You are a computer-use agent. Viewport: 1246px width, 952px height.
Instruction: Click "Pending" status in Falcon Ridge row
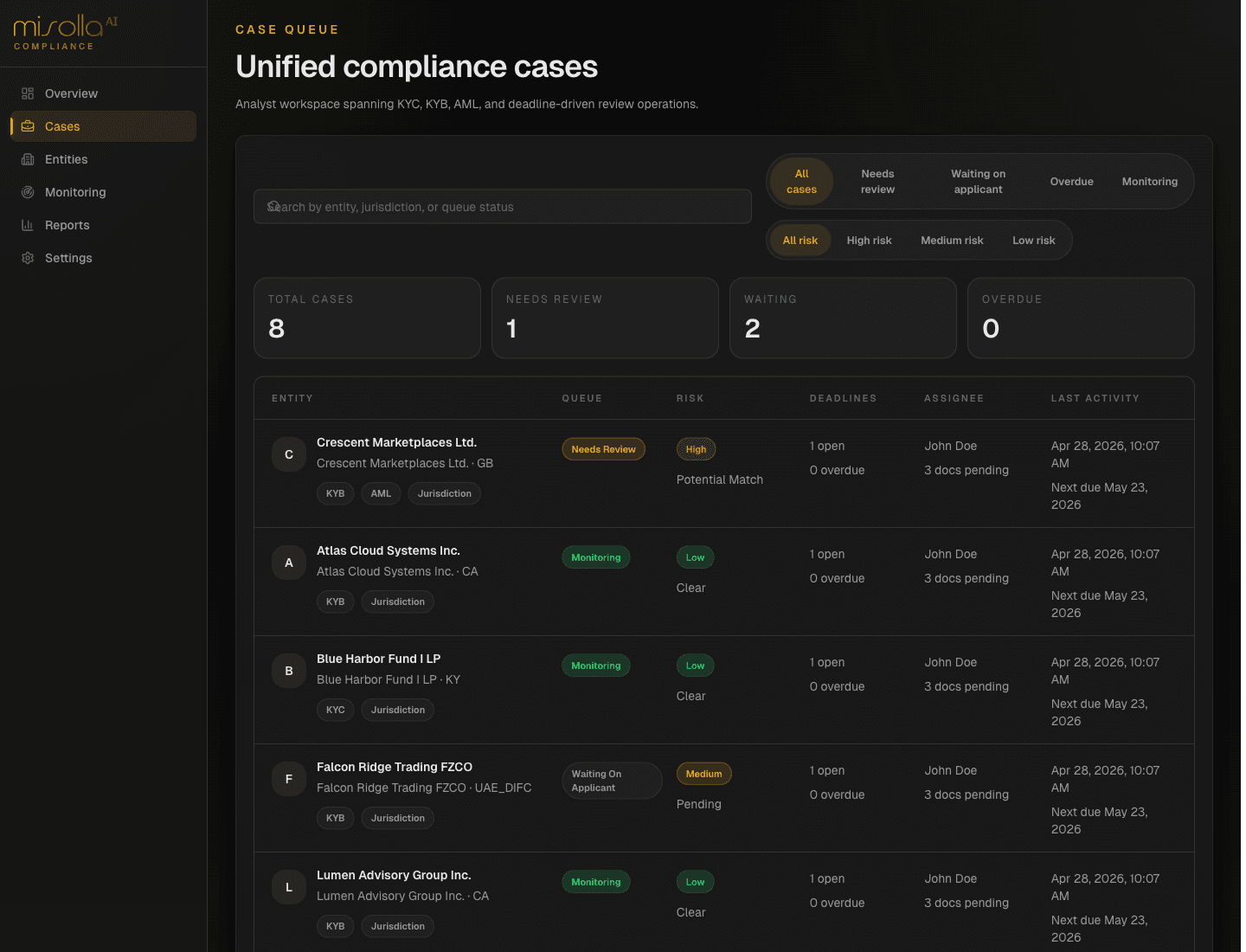click(699, 804)
